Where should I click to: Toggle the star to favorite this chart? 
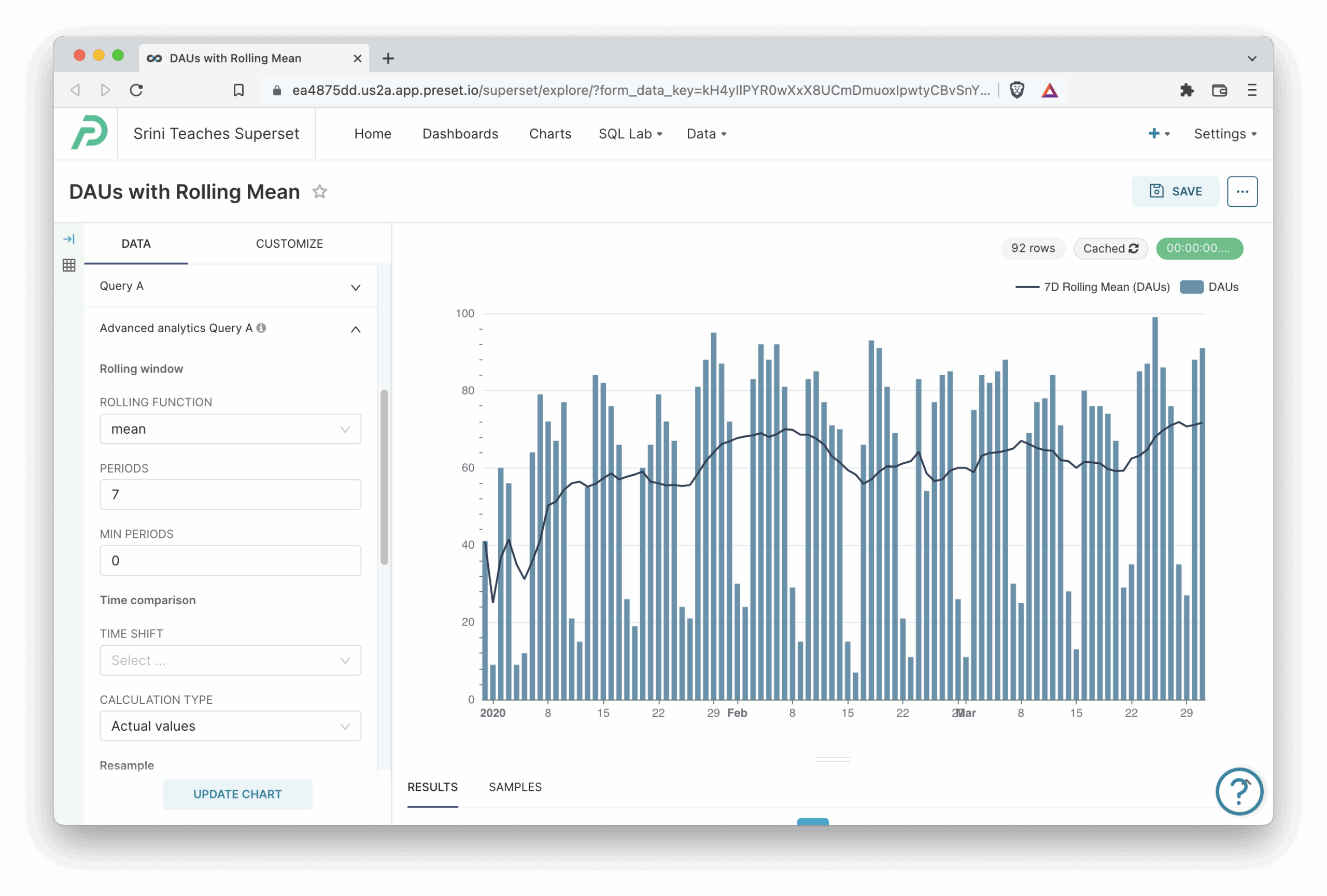(x=320, y=192)
